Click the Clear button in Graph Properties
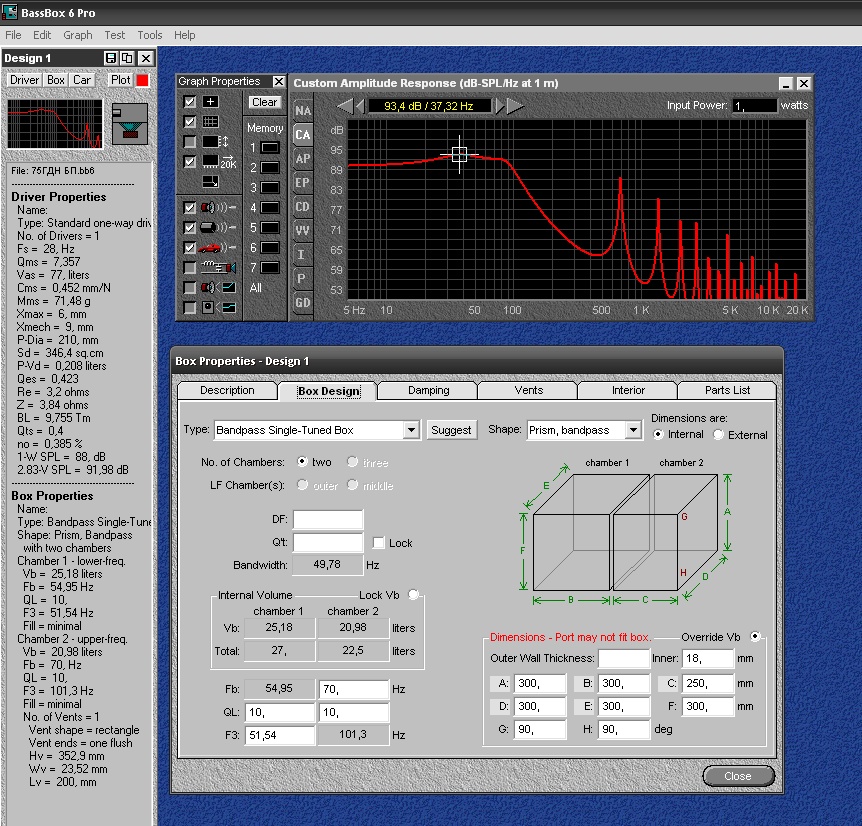 (x=265, y=102)
